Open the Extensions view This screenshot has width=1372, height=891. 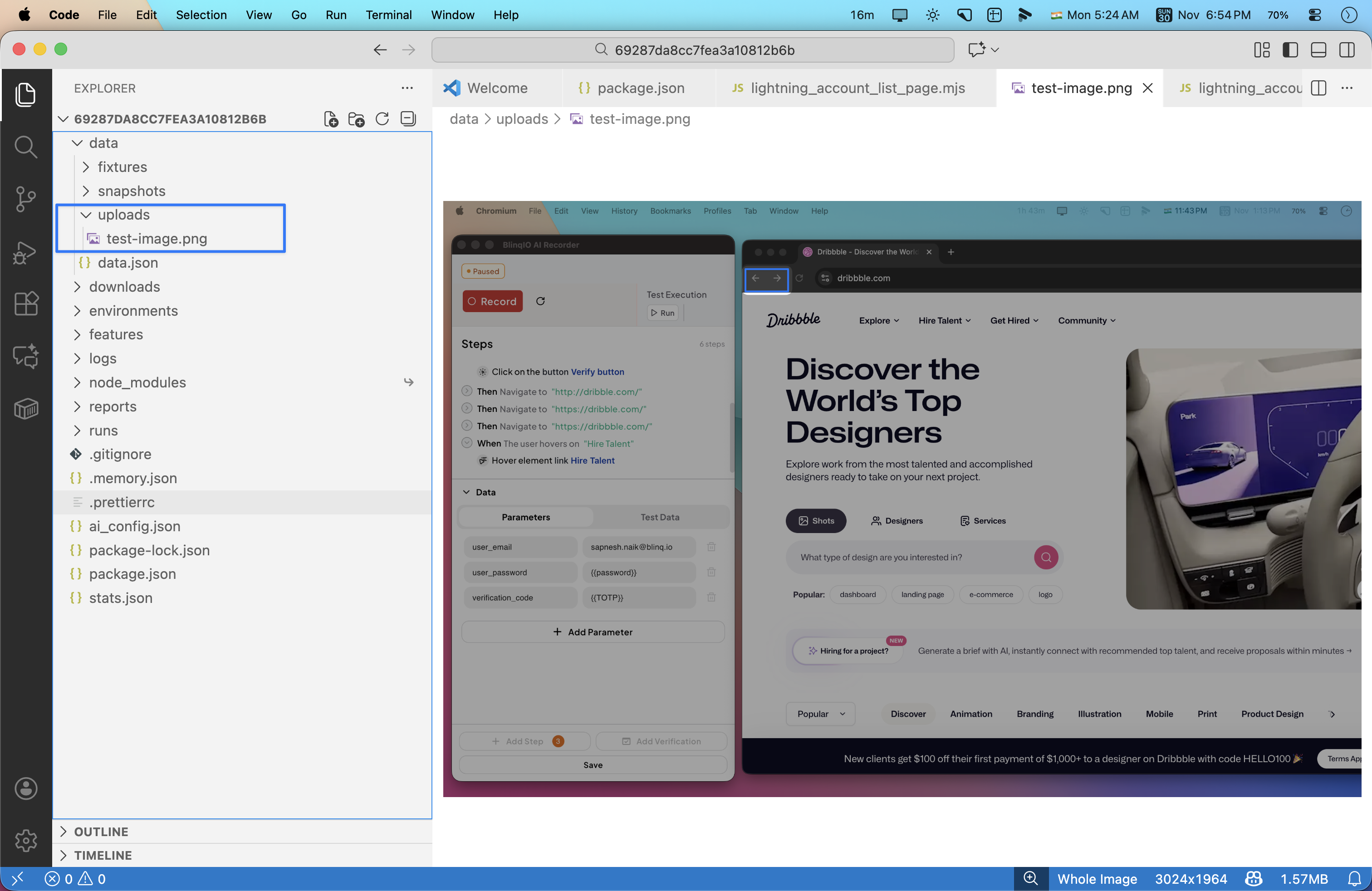tap(25, 303)
